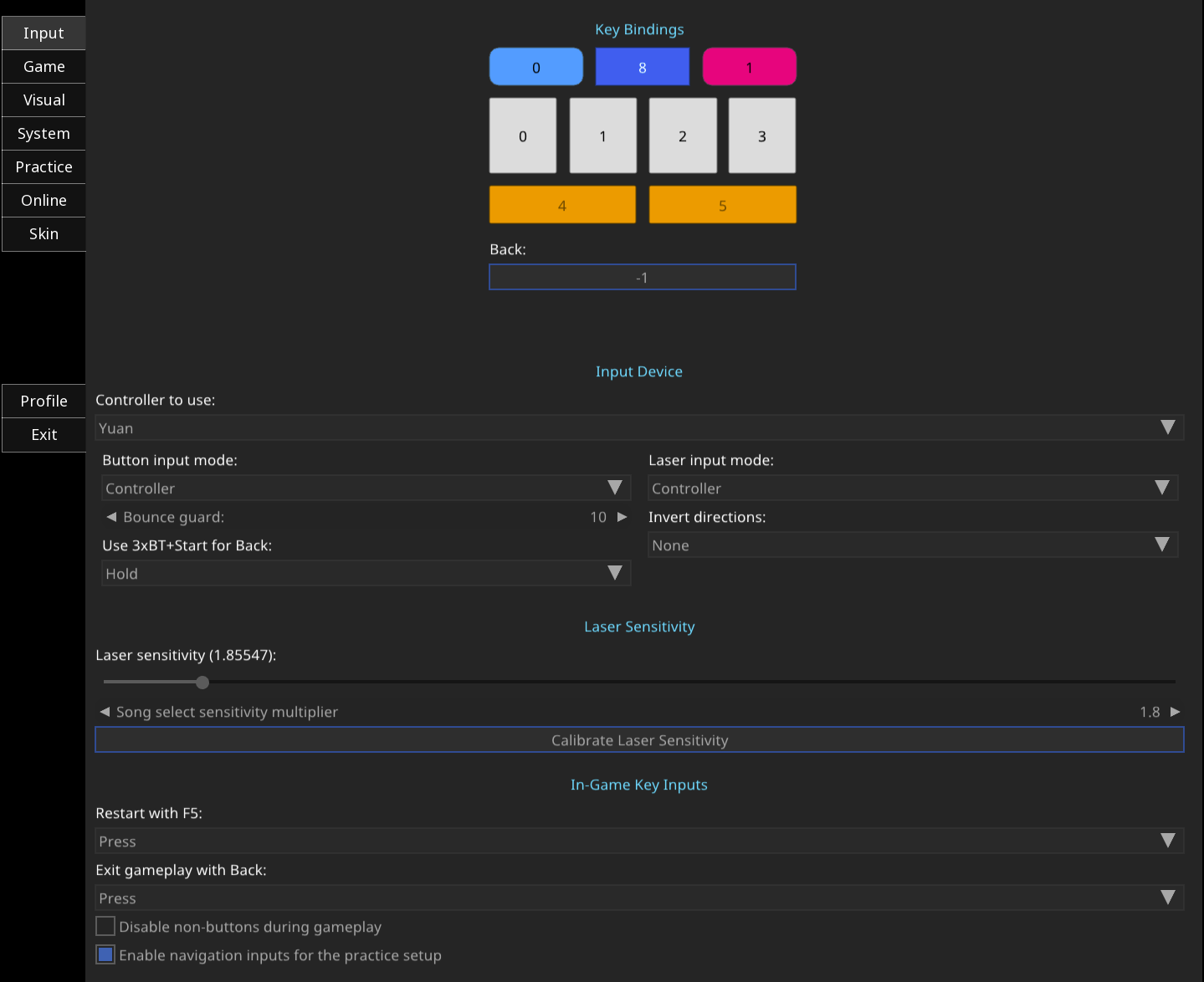The image size is (1204, 982).
Task: Rebind the pink right laser key
Action: [750, 67]
